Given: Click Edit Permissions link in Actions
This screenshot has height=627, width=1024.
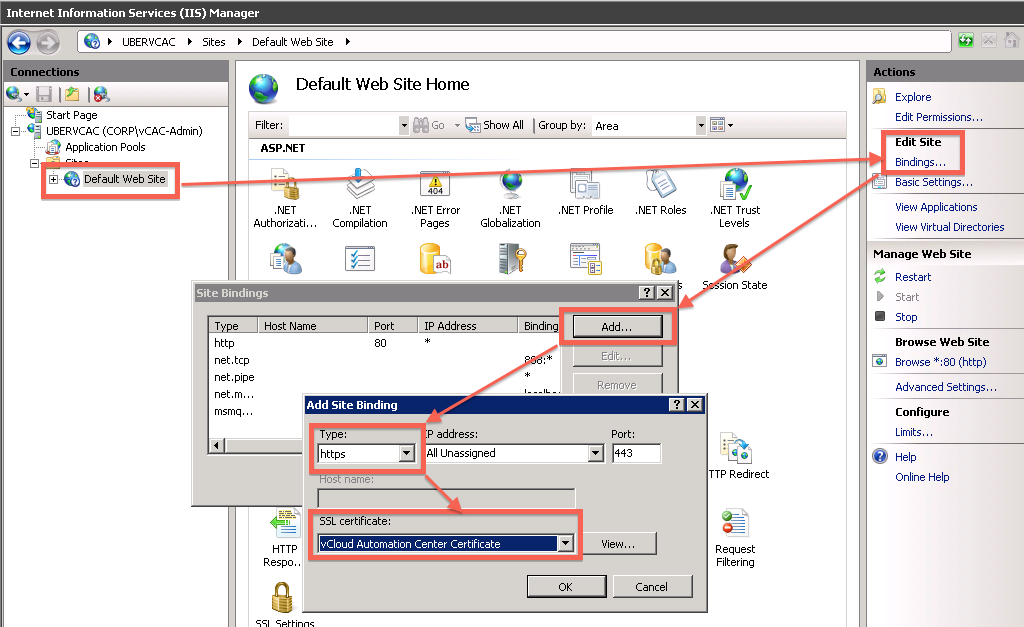Looking at the screenshot, I should point(938,117).
